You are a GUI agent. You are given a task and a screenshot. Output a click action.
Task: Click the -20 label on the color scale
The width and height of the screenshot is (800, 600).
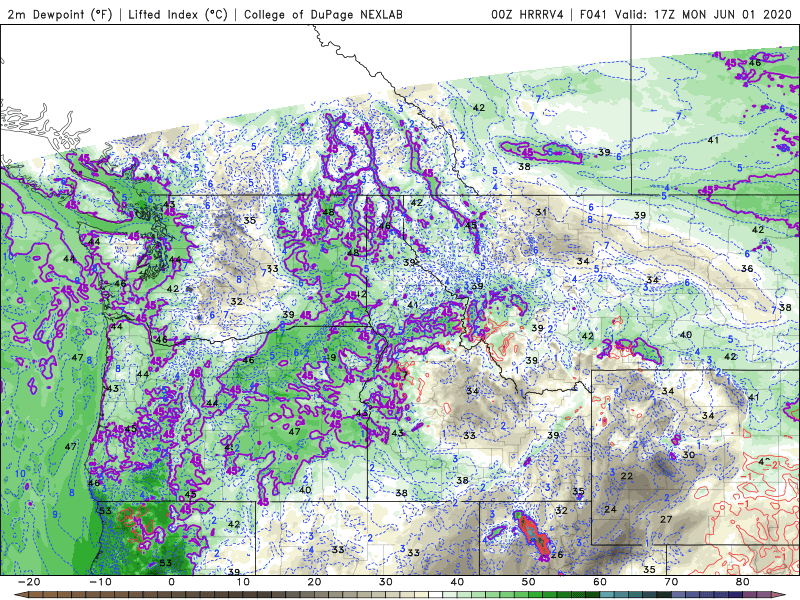pyautogui.click(x=29, y=582)
